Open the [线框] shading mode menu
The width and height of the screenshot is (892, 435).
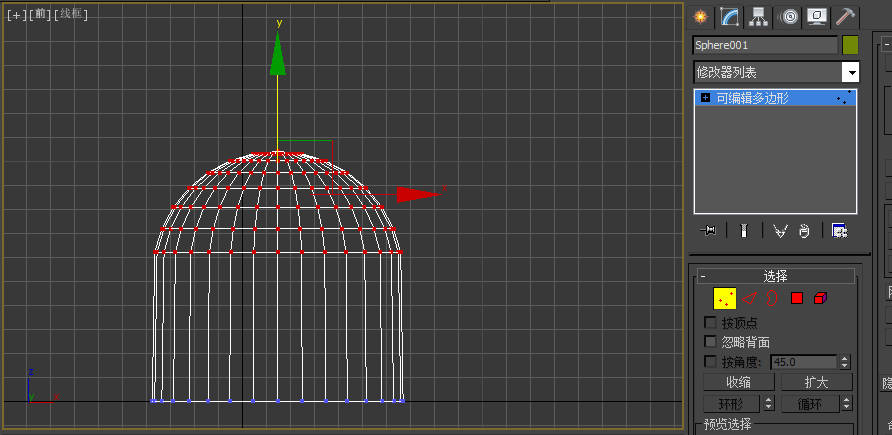pos(71,15)
